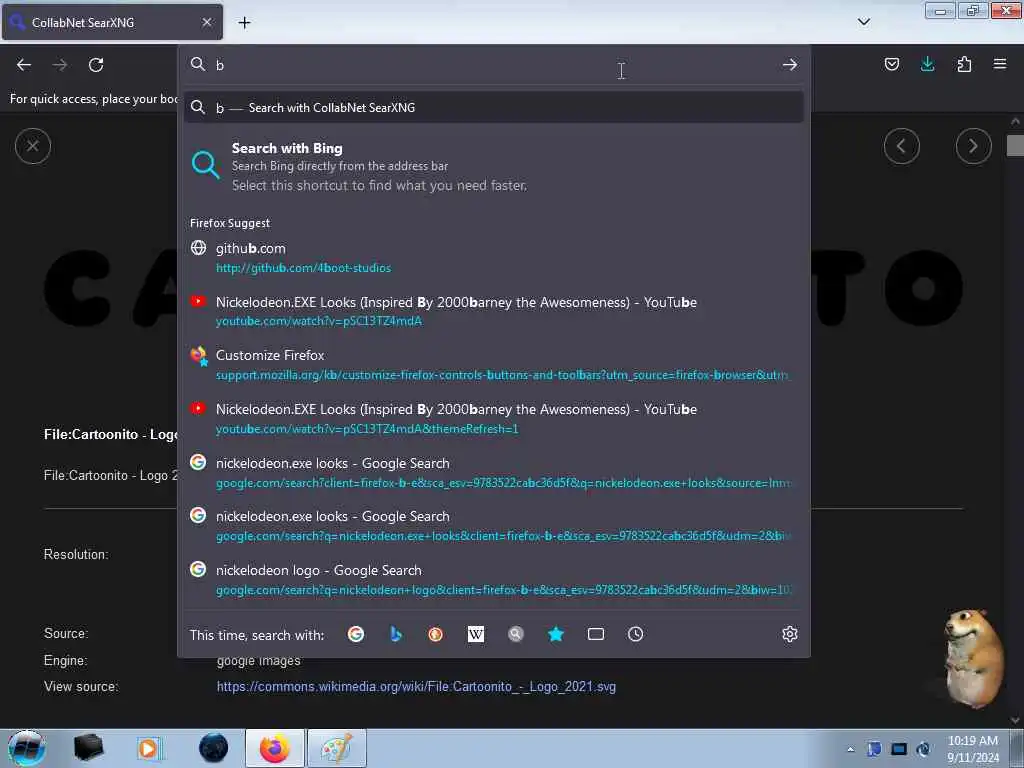The width and height of the screenshot is (1024, 768).
Task: Close the image detail with X circle
Action: point(33,146)
